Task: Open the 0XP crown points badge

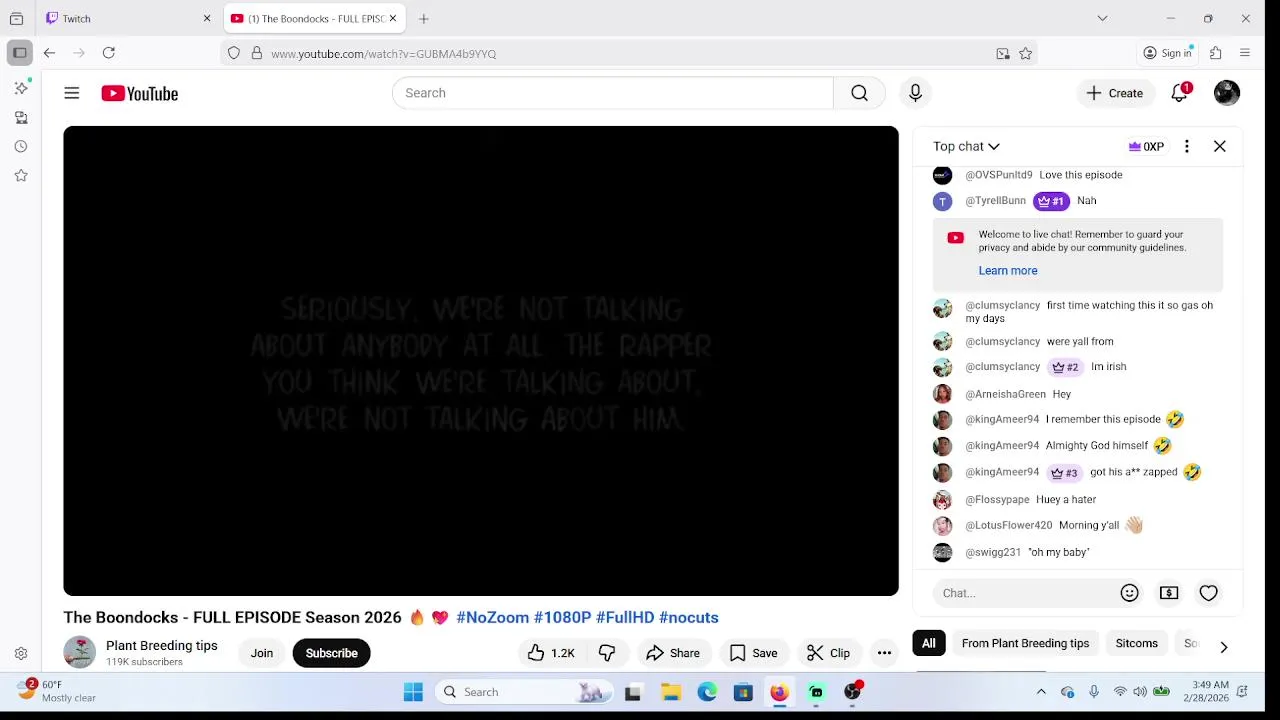Action: (1146, 146)
